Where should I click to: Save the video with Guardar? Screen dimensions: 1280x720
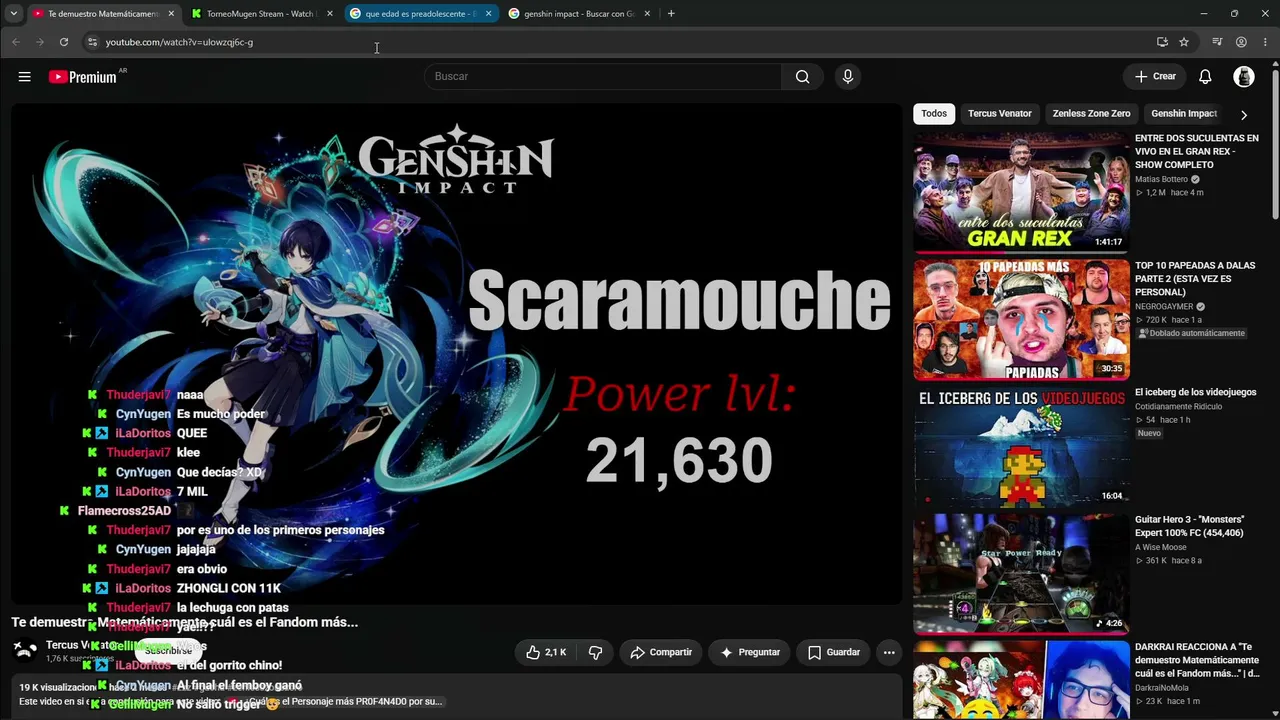[x=834, y=652]
